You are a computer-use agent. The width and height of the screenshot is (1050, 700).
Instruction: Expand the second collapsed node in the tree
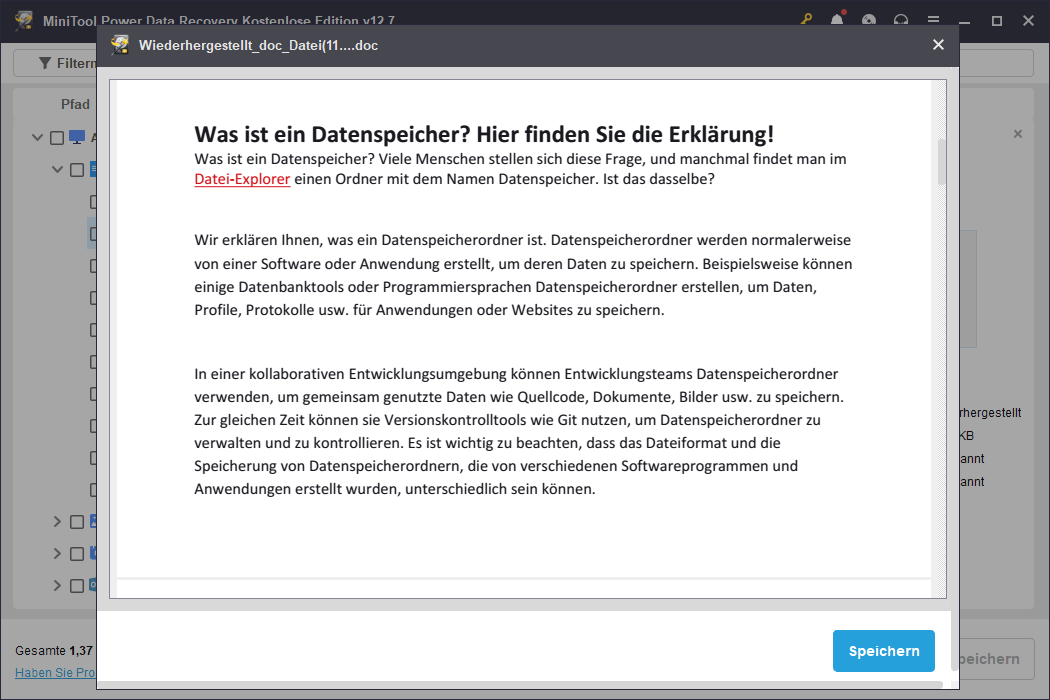pos(57,552)
